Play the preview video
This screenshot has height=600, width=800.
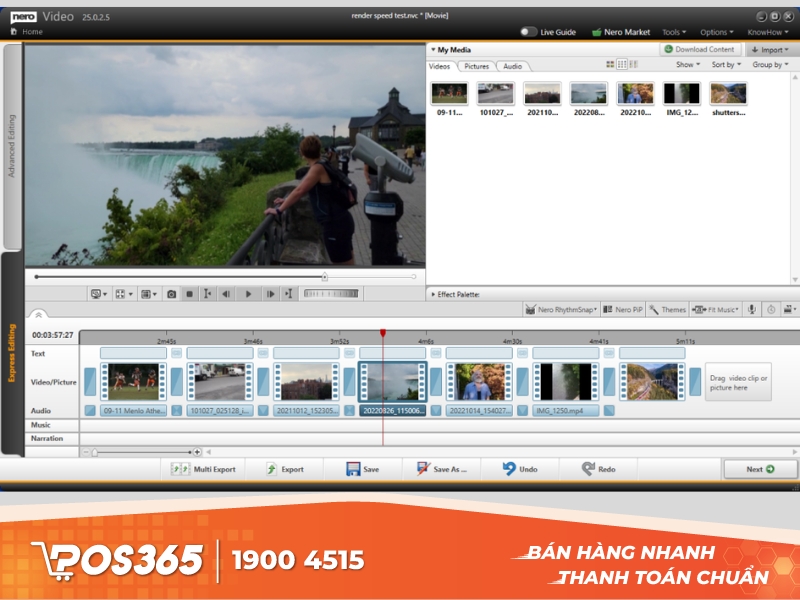tap(248, 294)
